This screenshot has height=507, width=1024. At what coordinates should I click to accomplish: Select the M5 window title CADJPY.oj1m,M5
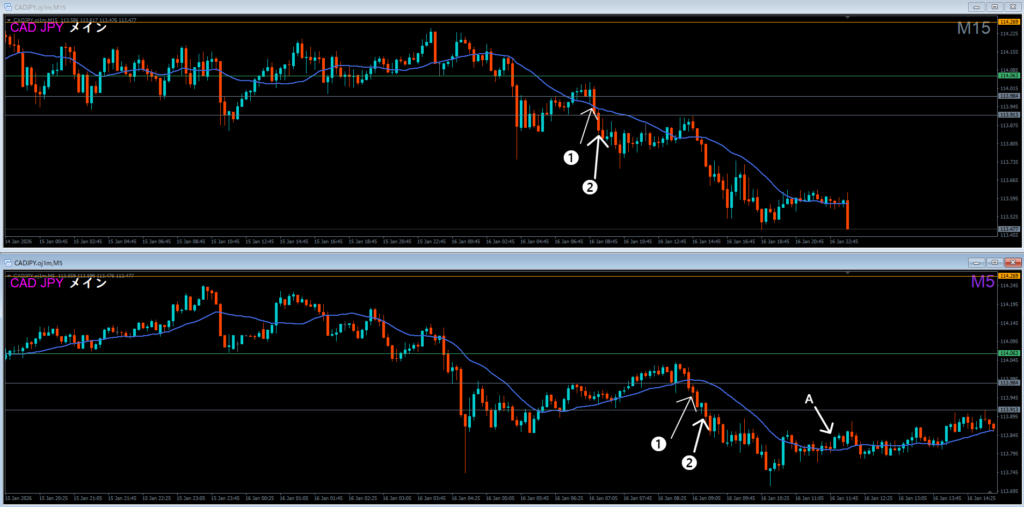(x=37, y=263)
